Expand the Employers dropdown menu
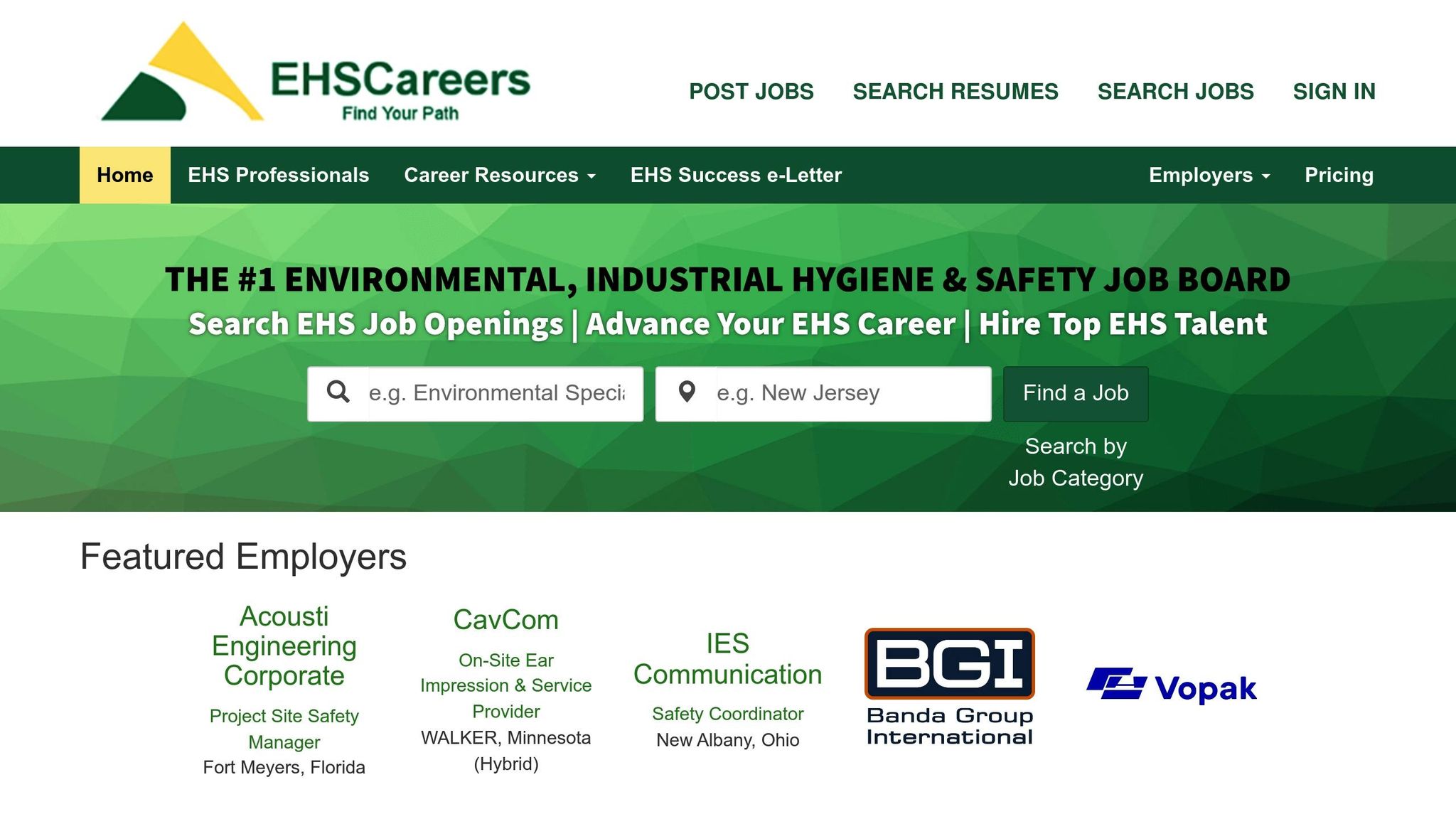Image resolution: width=1456 pixels, height=819 pixels. [1209, 175]
